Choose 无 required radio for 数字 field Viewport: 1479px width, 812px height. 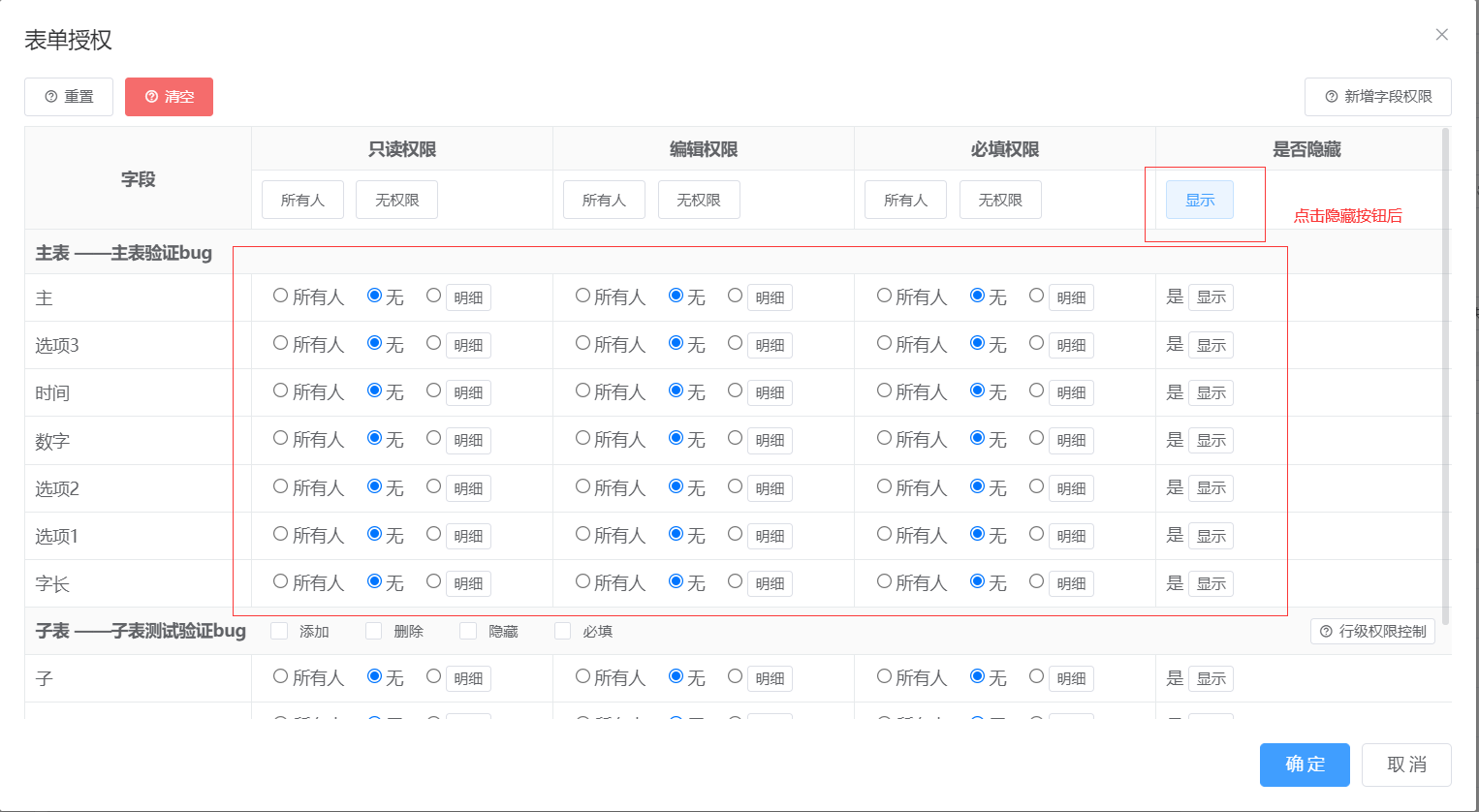[x=978, y=438]
